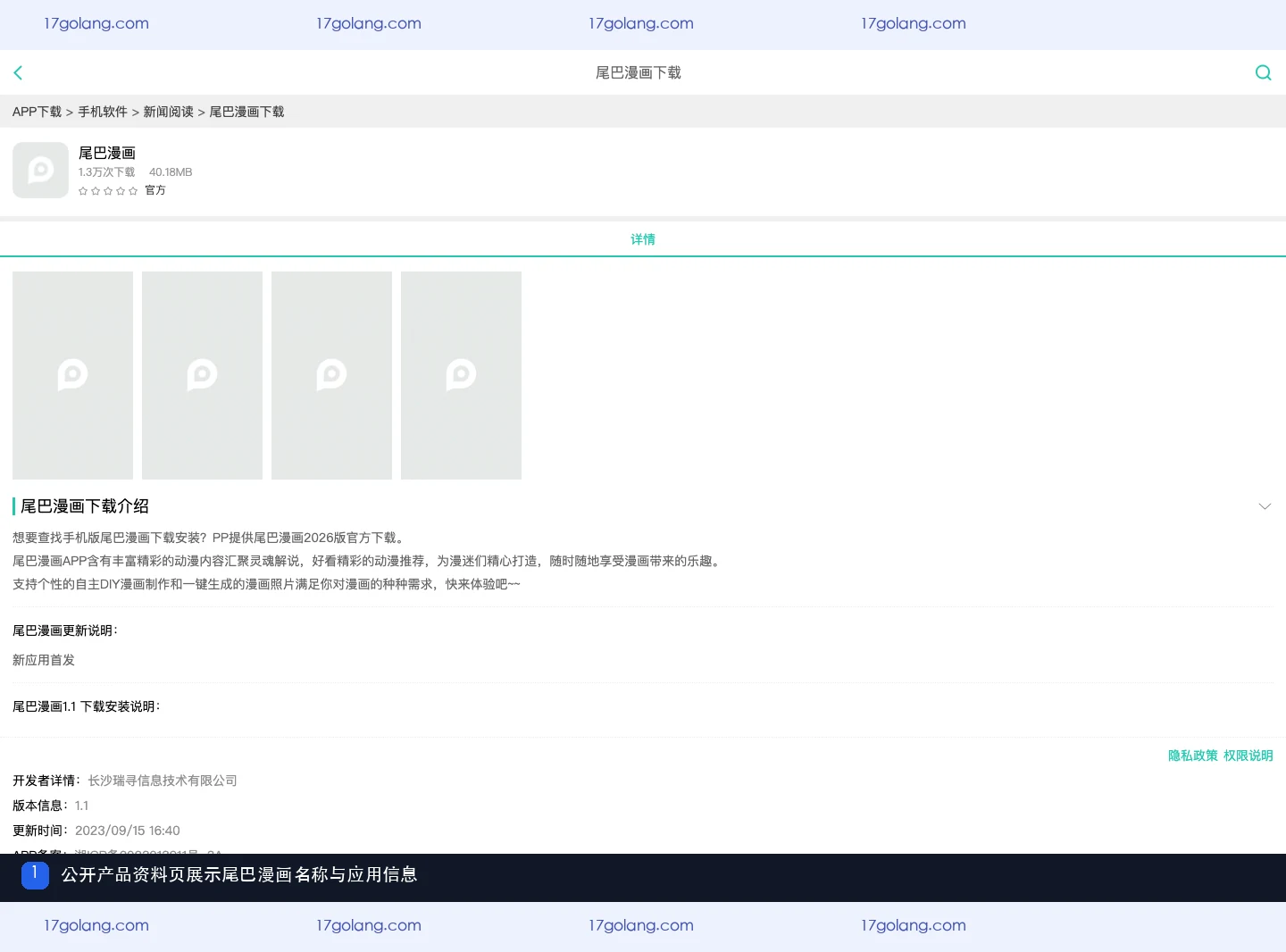The width and height of the screenshot is (1286, 952).
Task: Click the 尾巴漫画更新说明 label
Action: click(64, 630)
